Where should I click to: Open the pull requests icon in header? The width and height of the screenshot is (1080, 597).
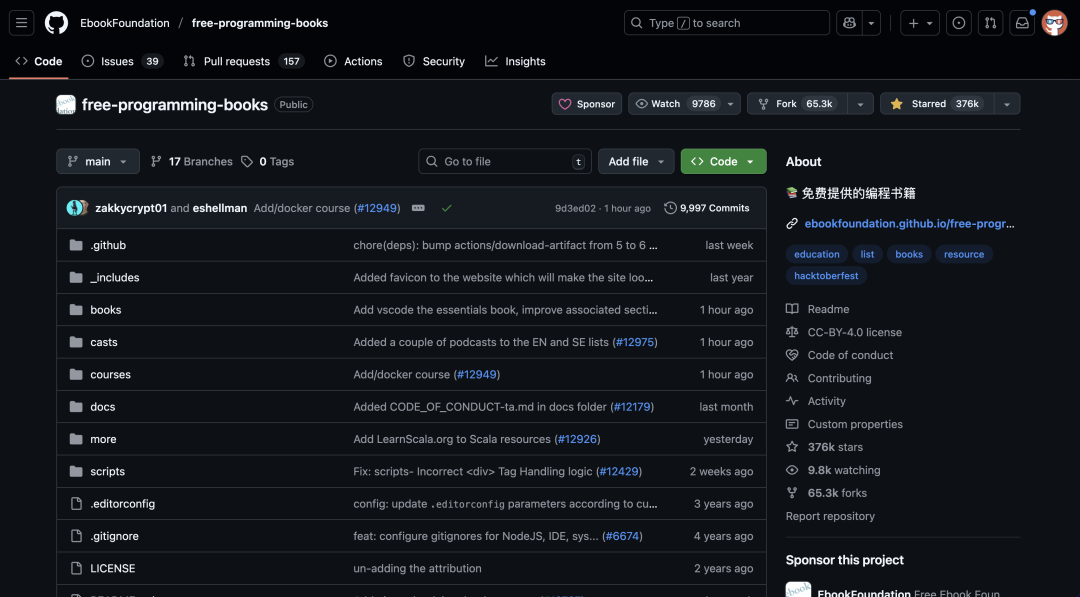click(990, 23)
